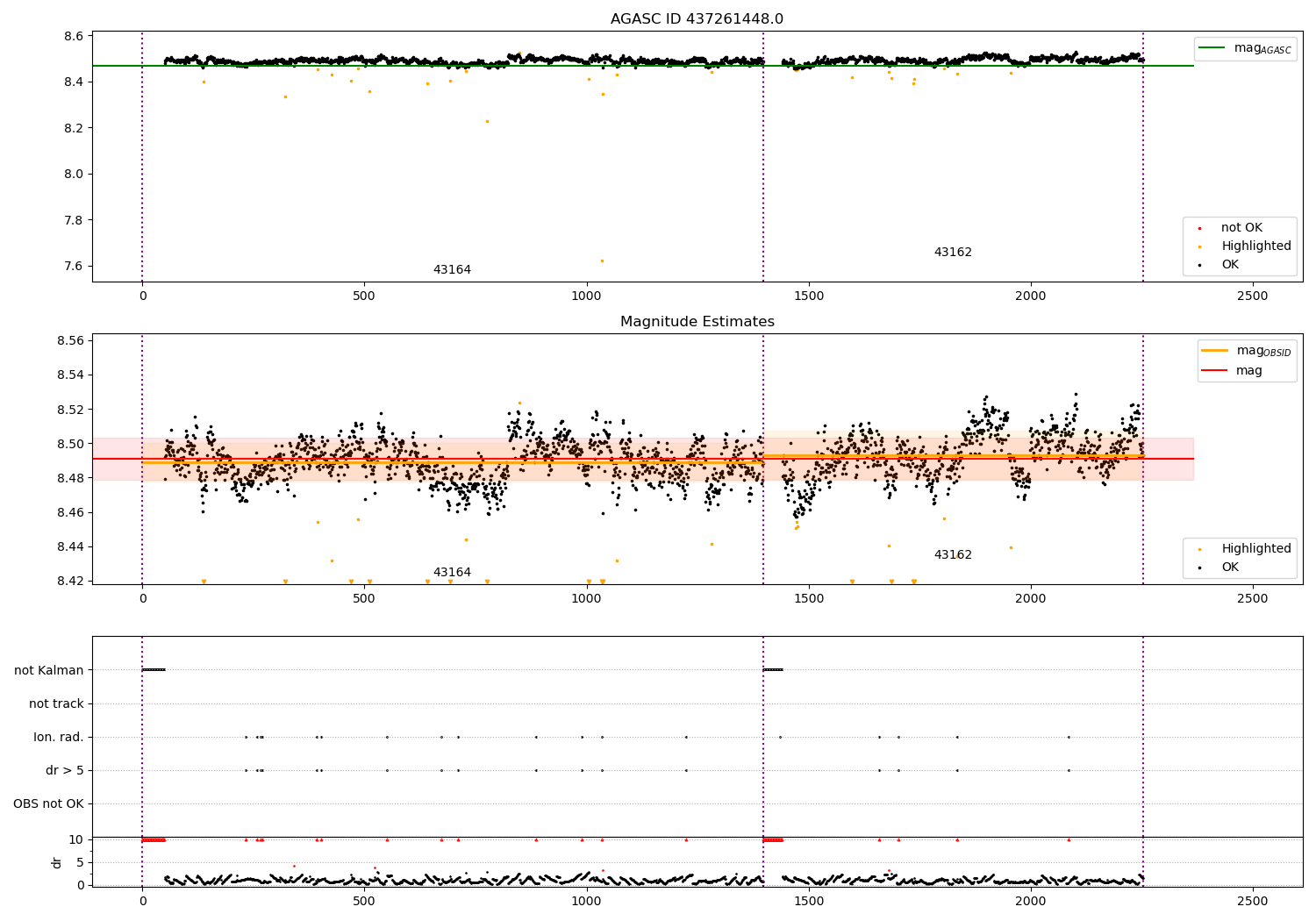Click the 'Ion. rad.' axis label
Viewport: 1316px width, 921px height.
tap(59, 737)
